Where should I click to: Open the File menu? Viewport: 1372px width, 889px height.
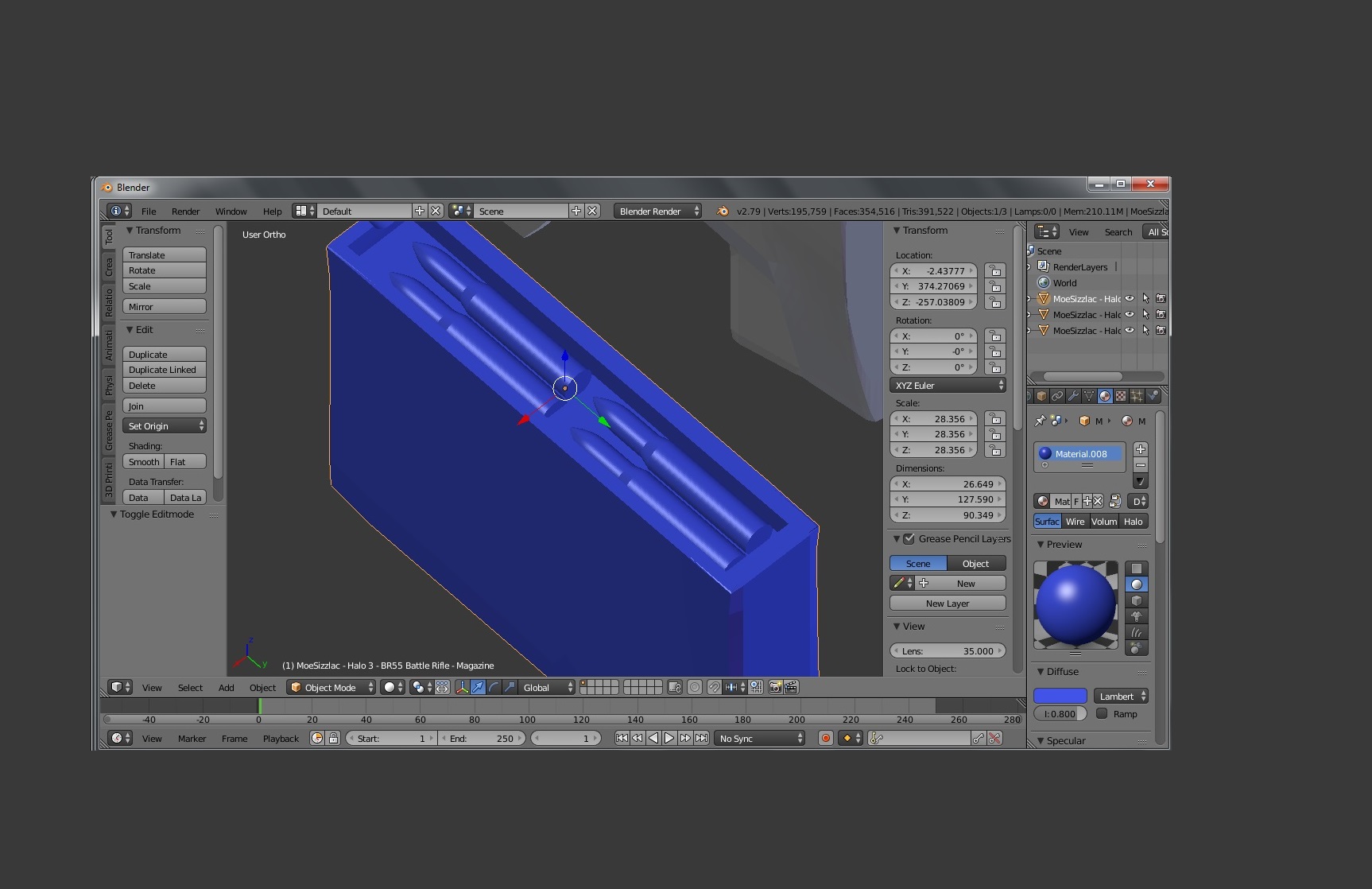point(149,211)
